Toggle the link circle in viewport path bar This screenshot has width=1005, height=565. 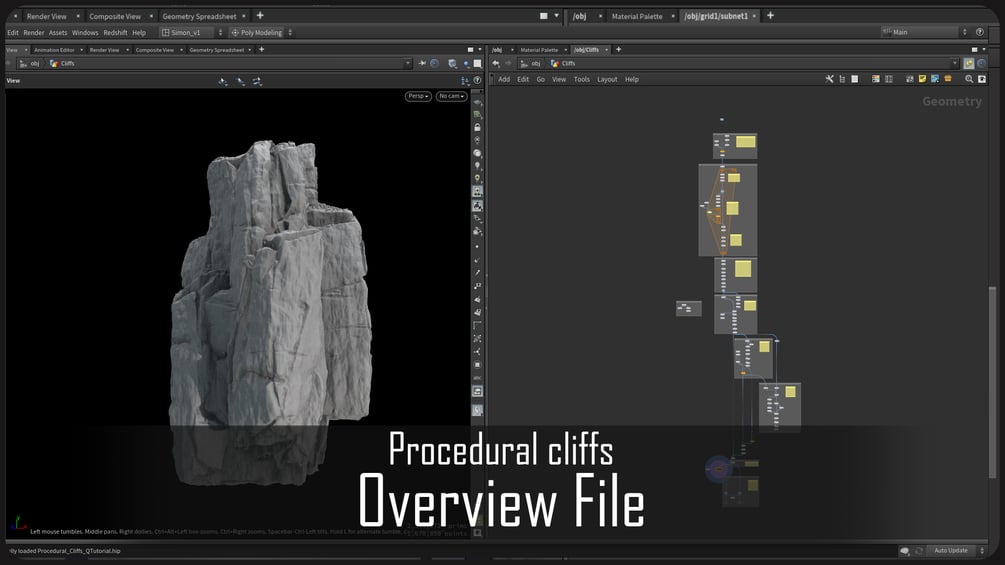435,63
